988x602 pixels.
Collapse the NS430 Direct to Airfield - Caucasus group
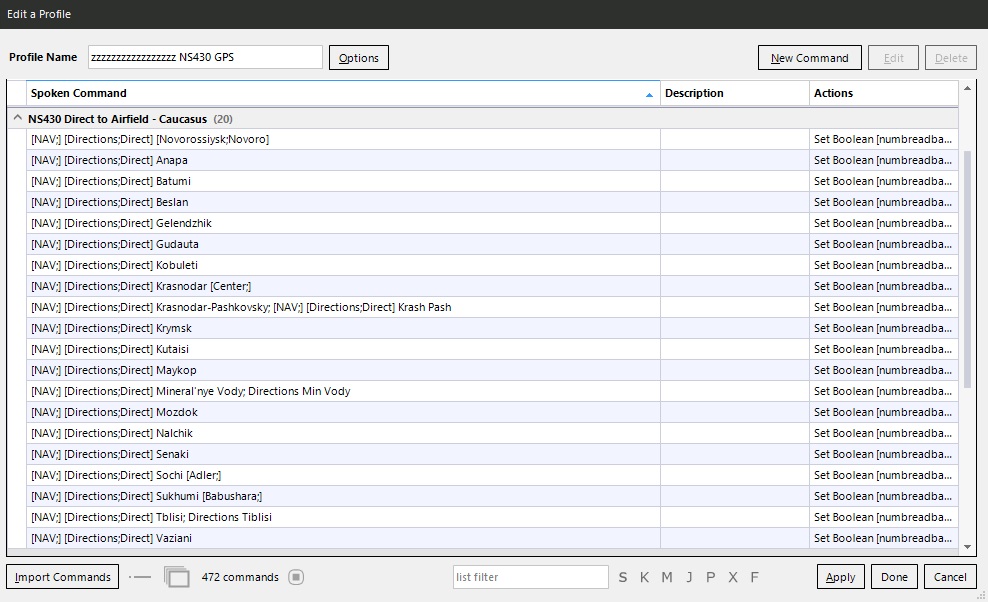17,119
